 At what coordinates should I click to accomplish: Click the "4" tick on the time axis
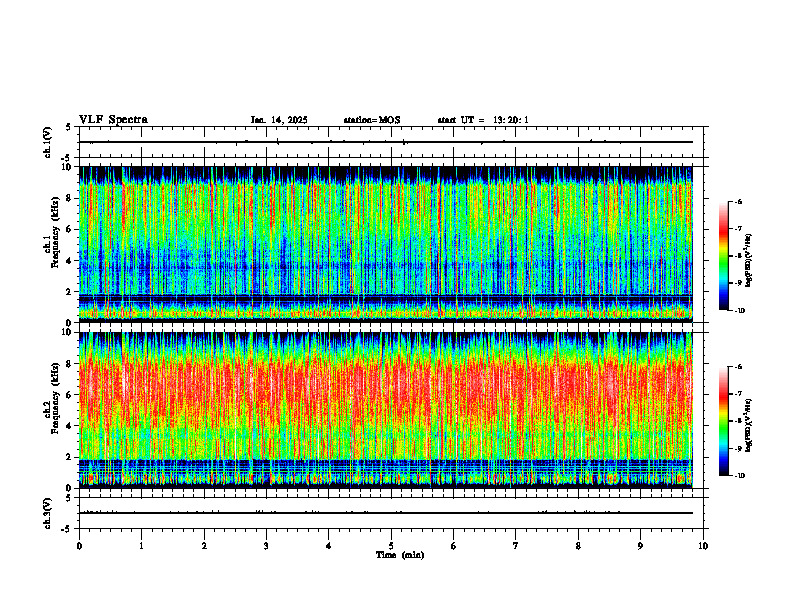pyautogui.click(x=329, y=546)
